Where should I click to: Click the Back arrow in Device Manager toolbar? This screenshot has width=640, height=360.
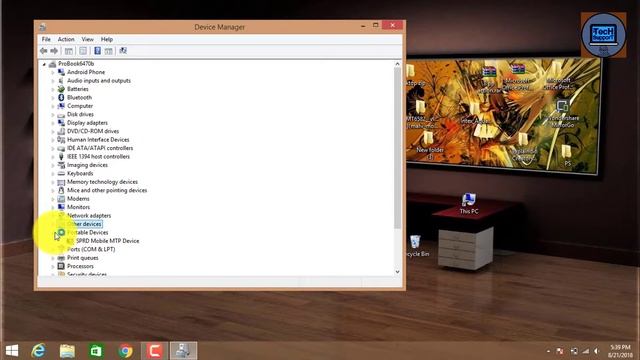[44, 51]
